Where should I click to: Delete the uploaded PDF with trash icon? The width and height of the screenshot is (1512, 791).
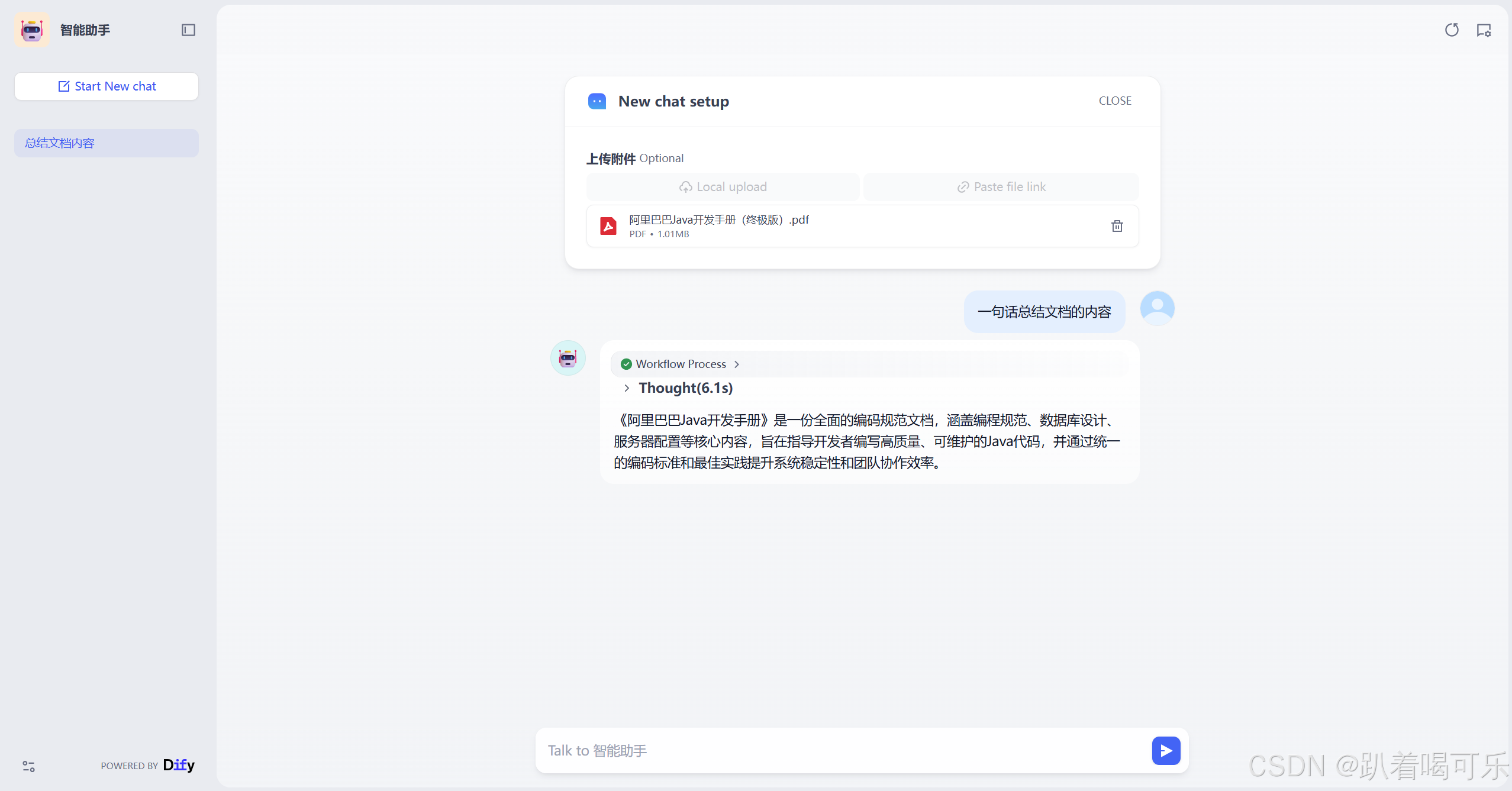[1117, 226]
